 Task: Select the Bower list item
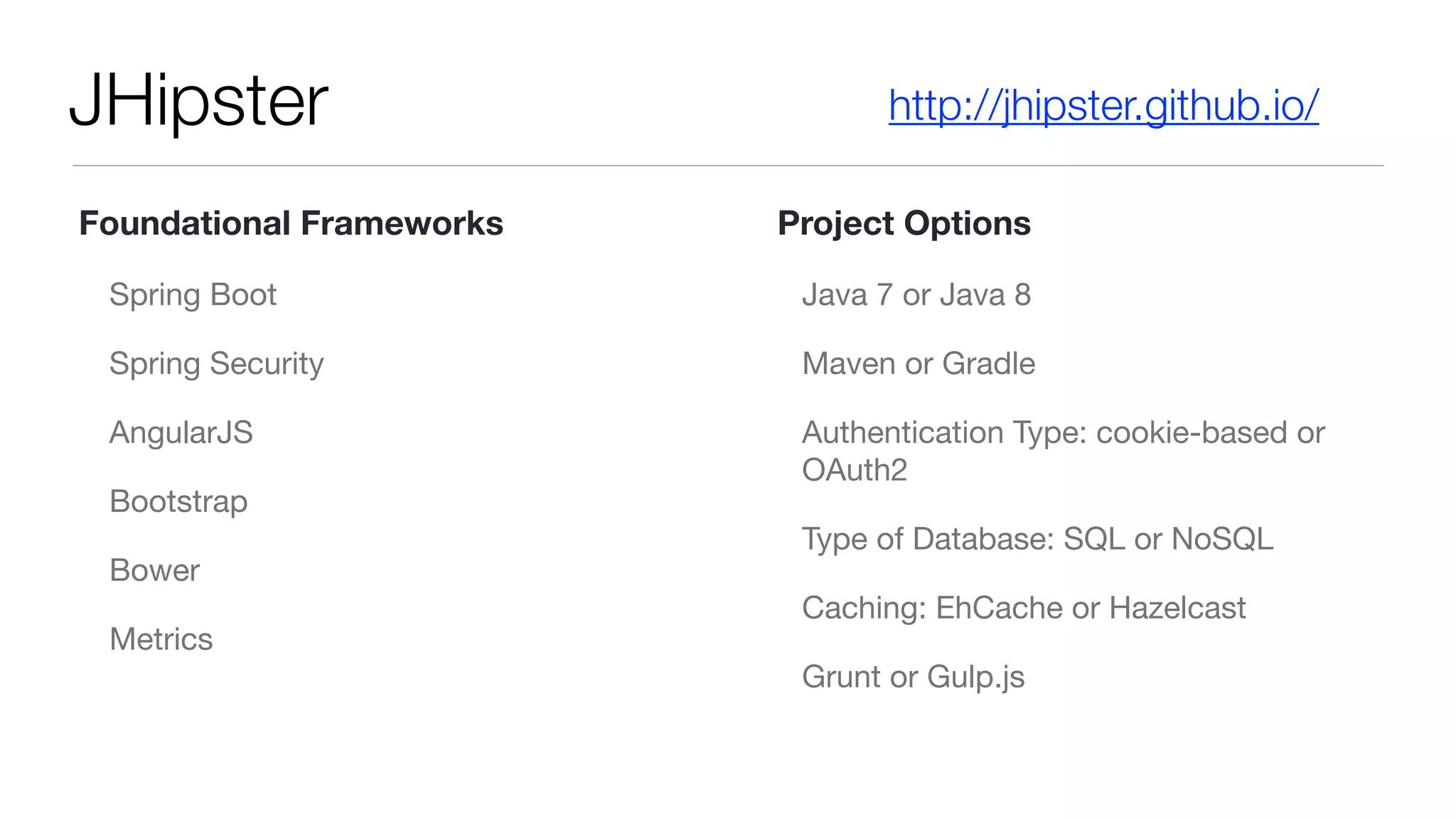tap(154, 570)
